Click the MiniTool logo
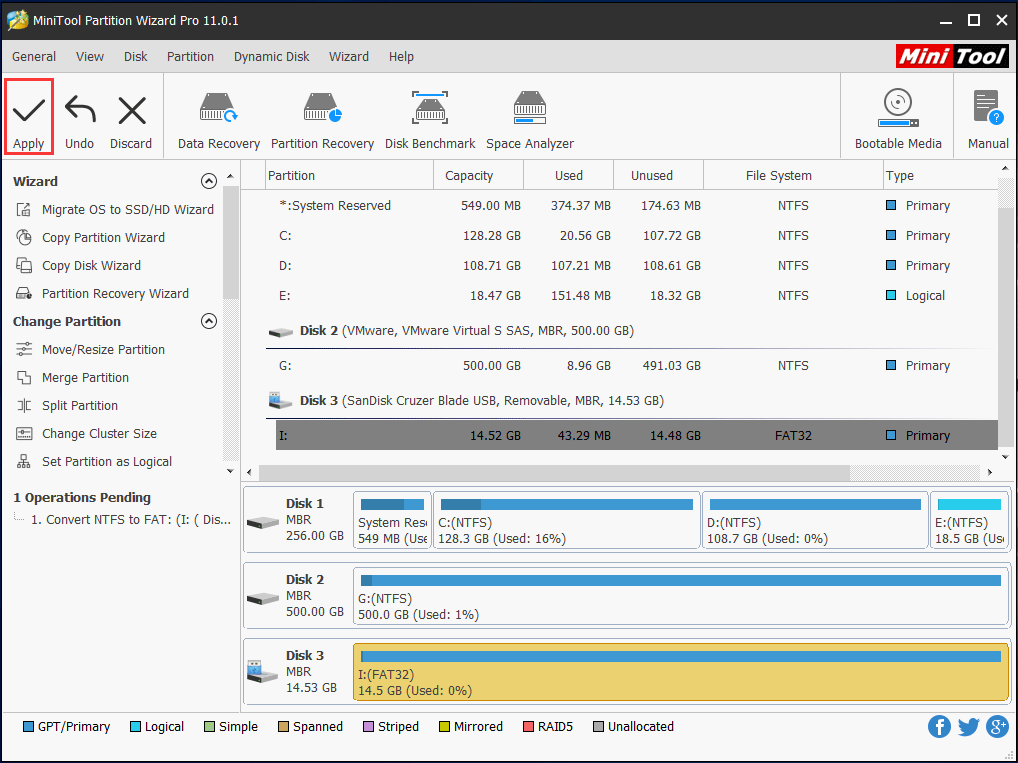The width and height of the screenshot is (1018, 763). 952,56
